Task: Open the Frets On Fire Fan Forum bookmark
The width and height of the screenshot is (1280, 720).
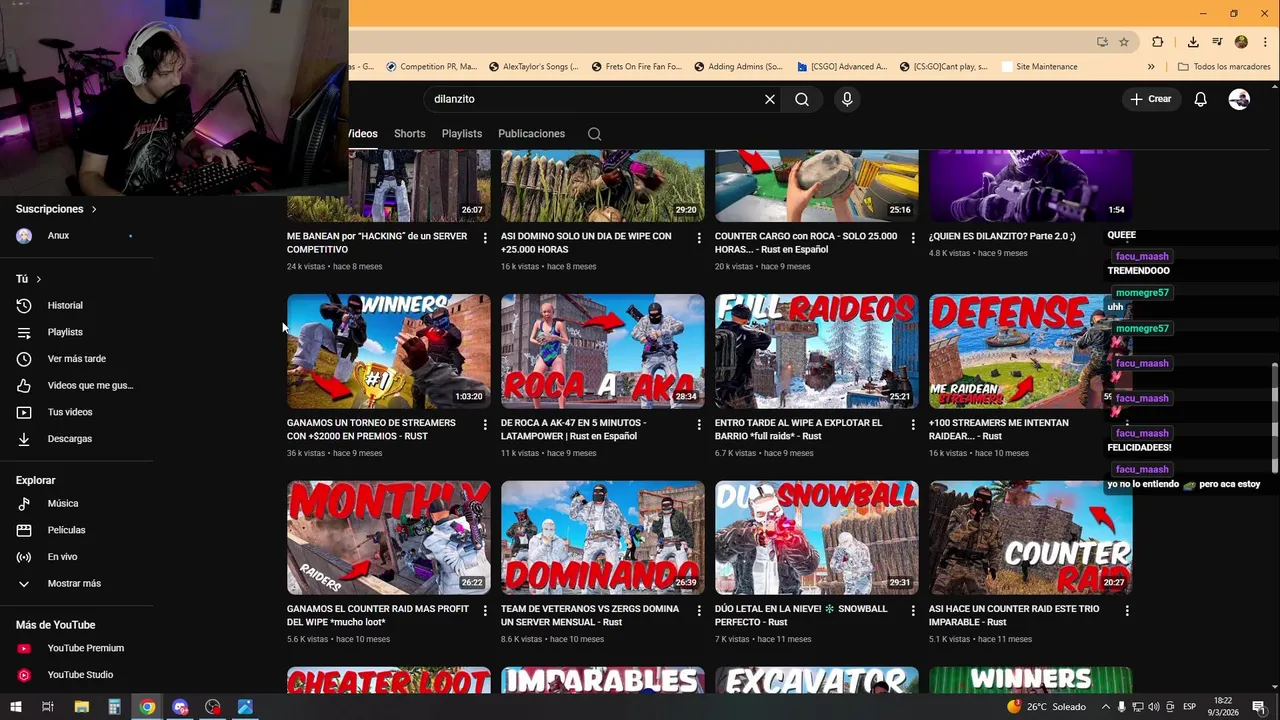Action: coord(636,67)
